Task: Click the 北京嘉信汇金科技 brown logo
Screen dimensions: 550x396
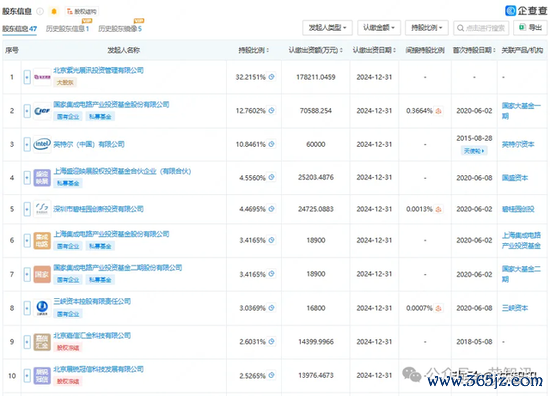Action: tap(42, 342)
